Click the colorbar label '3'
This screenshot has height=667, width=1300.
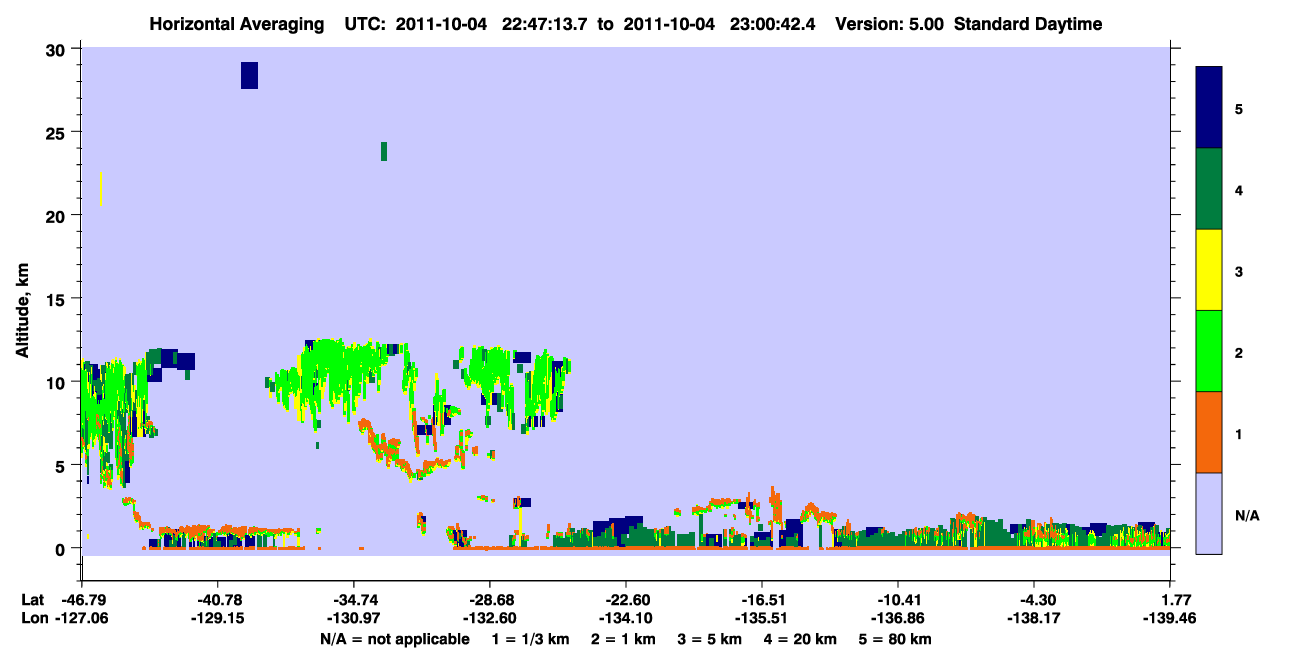(1239, 270)
